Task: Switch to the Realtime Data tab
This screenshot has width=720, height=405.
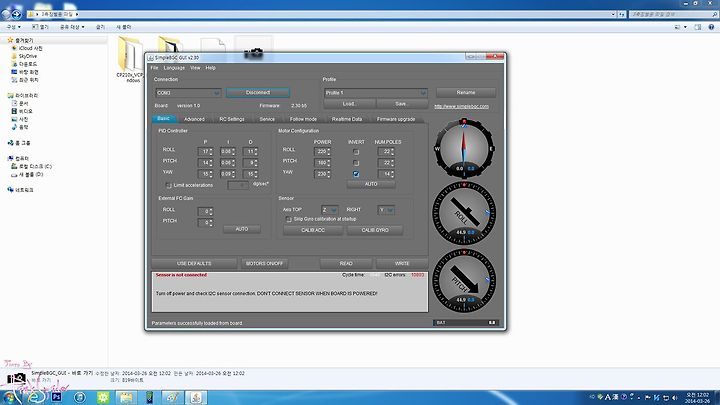Action: 347,119
